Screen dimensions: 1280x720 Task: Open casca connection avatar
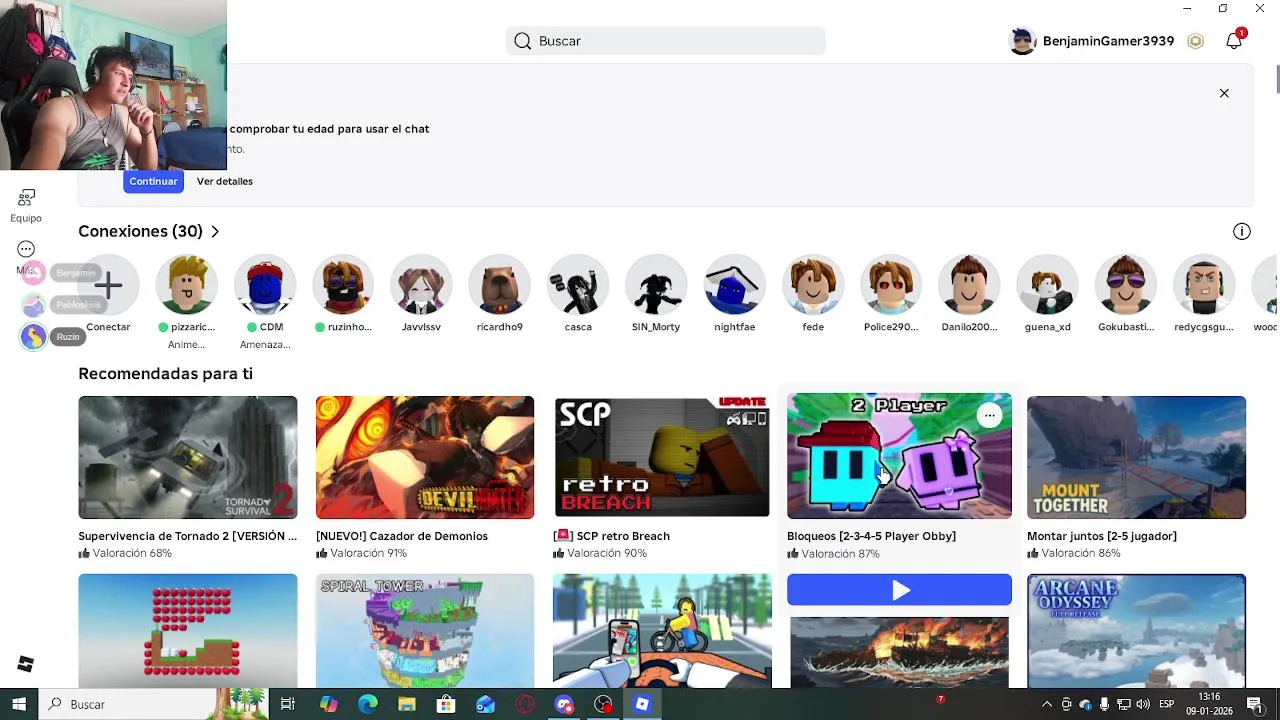[578, 286]
